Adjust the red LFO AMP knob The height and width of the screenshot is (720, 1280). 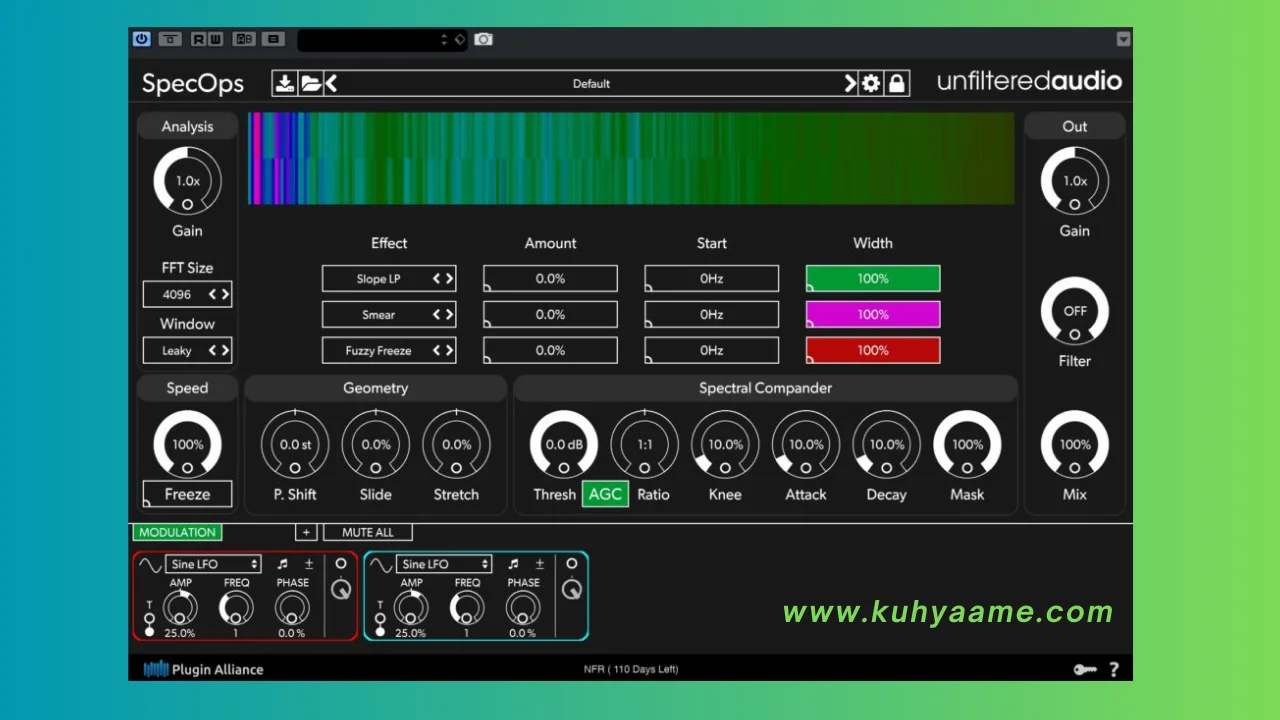click(180, 608)
